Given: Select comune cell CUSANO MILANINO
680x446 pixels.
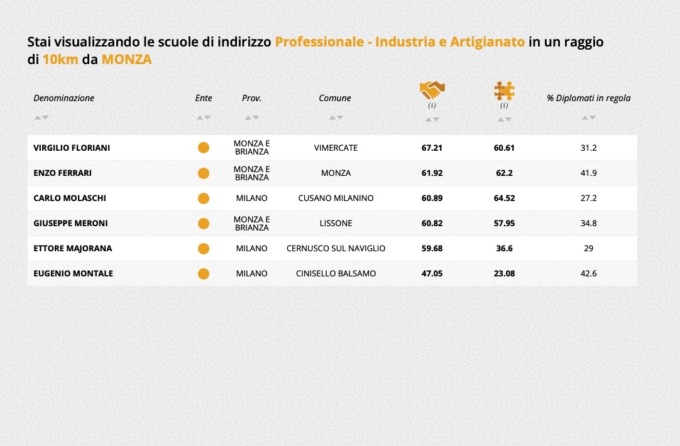Looking at the screenshot, I should [x=336, y=198].
